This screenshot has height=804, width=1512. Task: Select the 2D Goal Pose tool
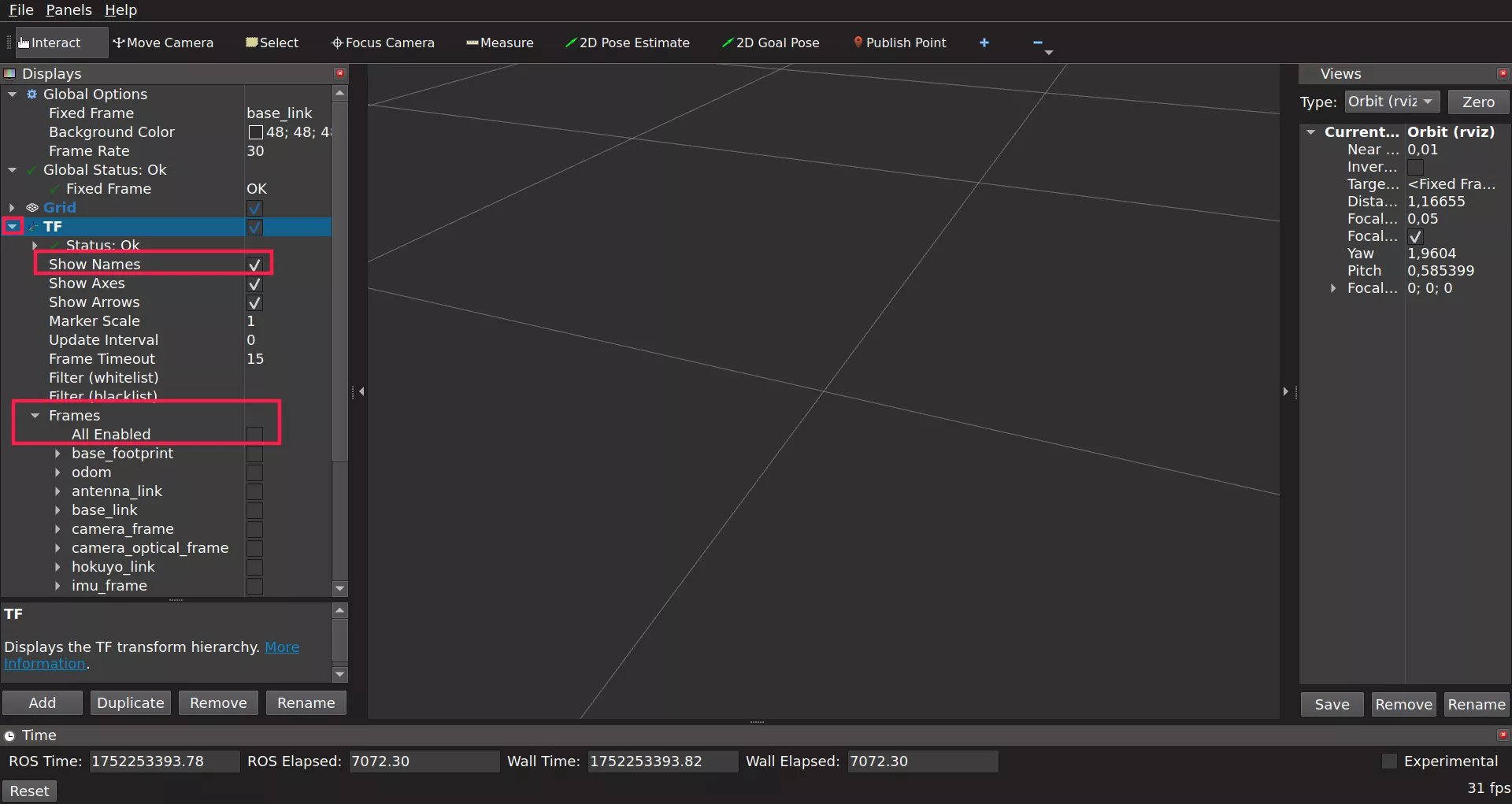coord(770,43)
